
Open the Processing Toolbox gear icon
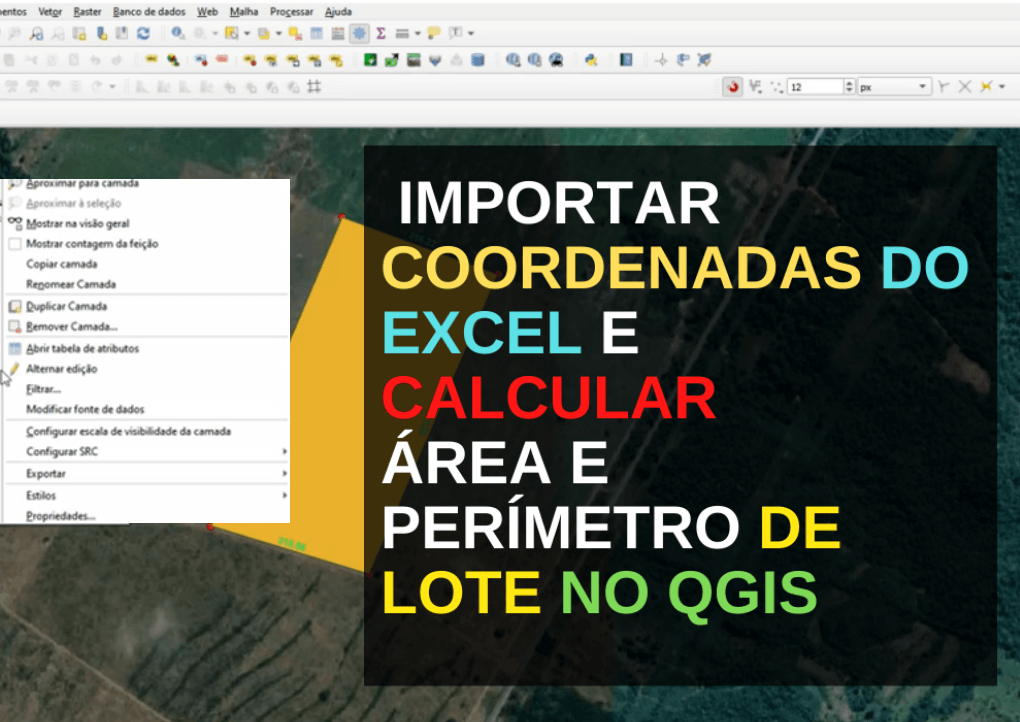click(359, 33)
